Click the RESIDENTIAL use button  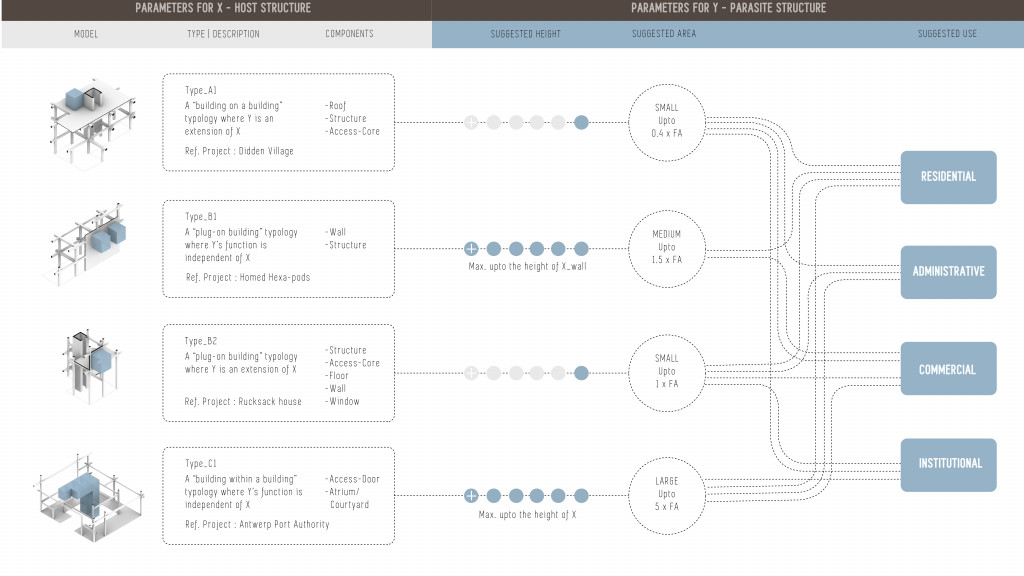tap(948, 177)
